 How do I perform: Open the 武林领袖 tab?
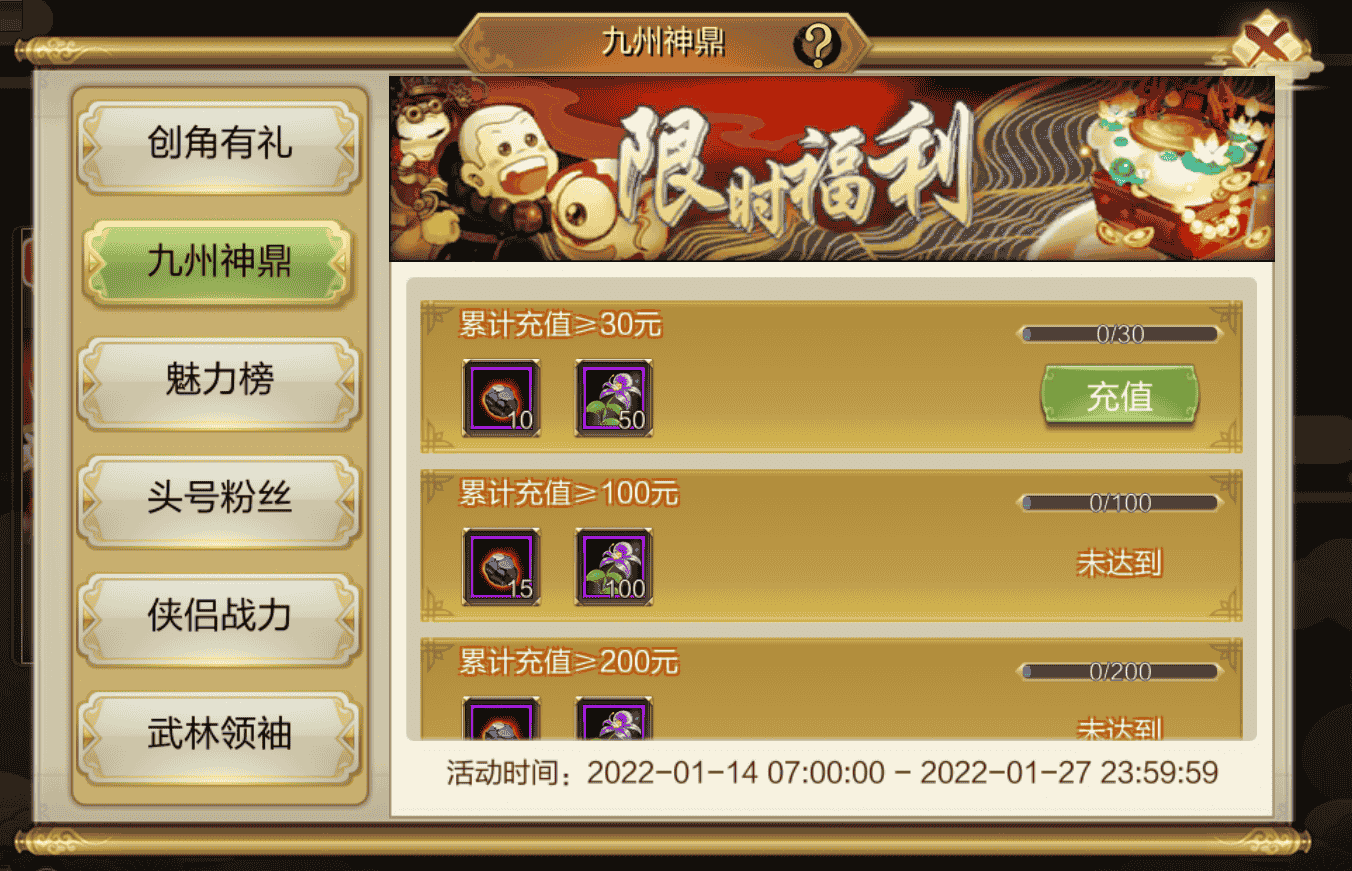220,734
